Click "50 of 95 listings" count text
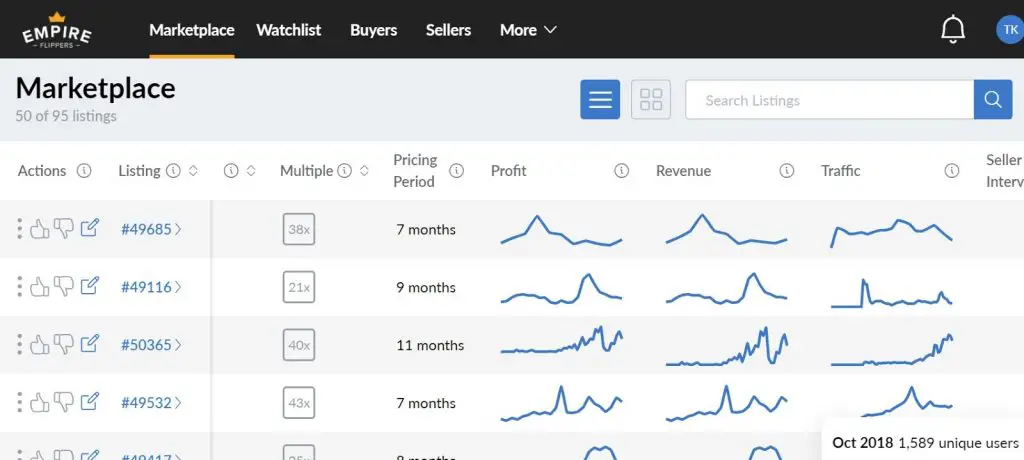This screenshot has height=460, width=1024. 66,116
